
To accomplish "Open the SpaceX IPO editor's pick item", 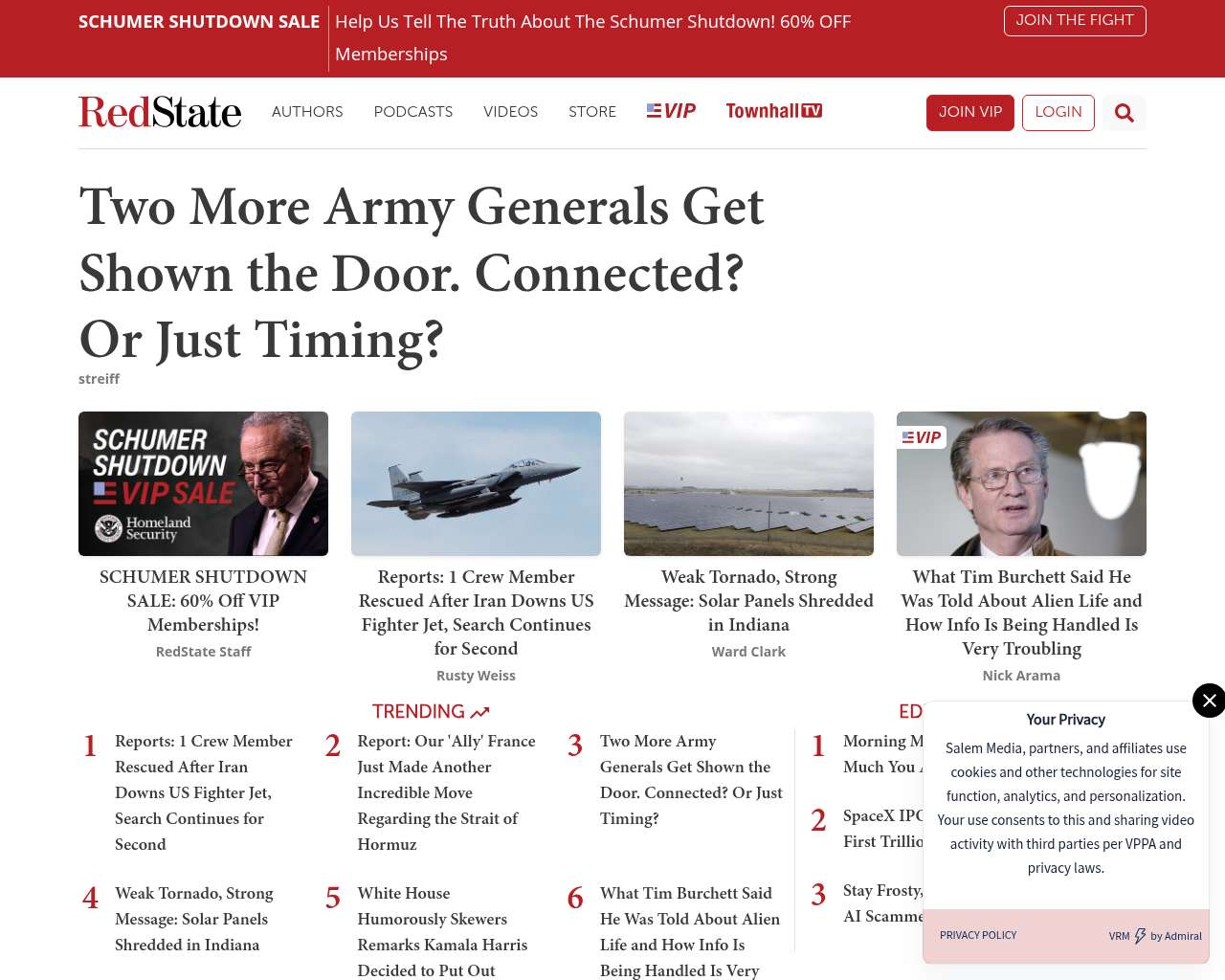I will 882,829.
